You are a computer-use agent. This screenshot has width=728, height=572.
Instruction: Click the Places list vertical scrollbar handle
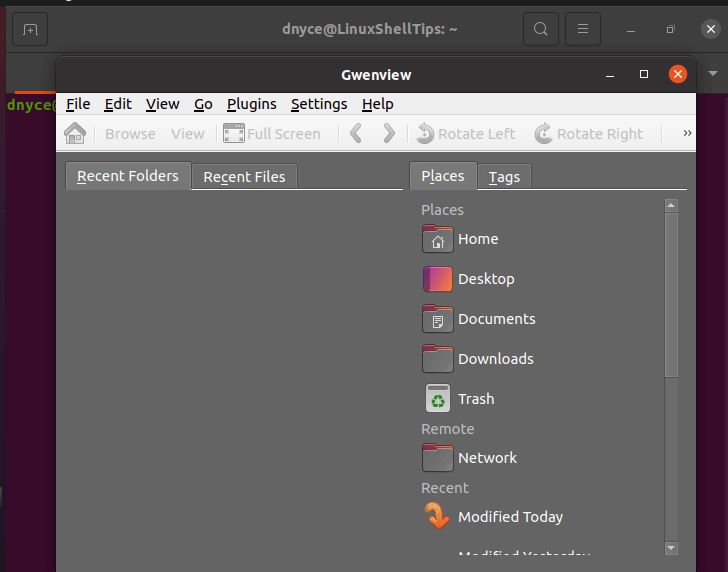click(x=671, y=295)
